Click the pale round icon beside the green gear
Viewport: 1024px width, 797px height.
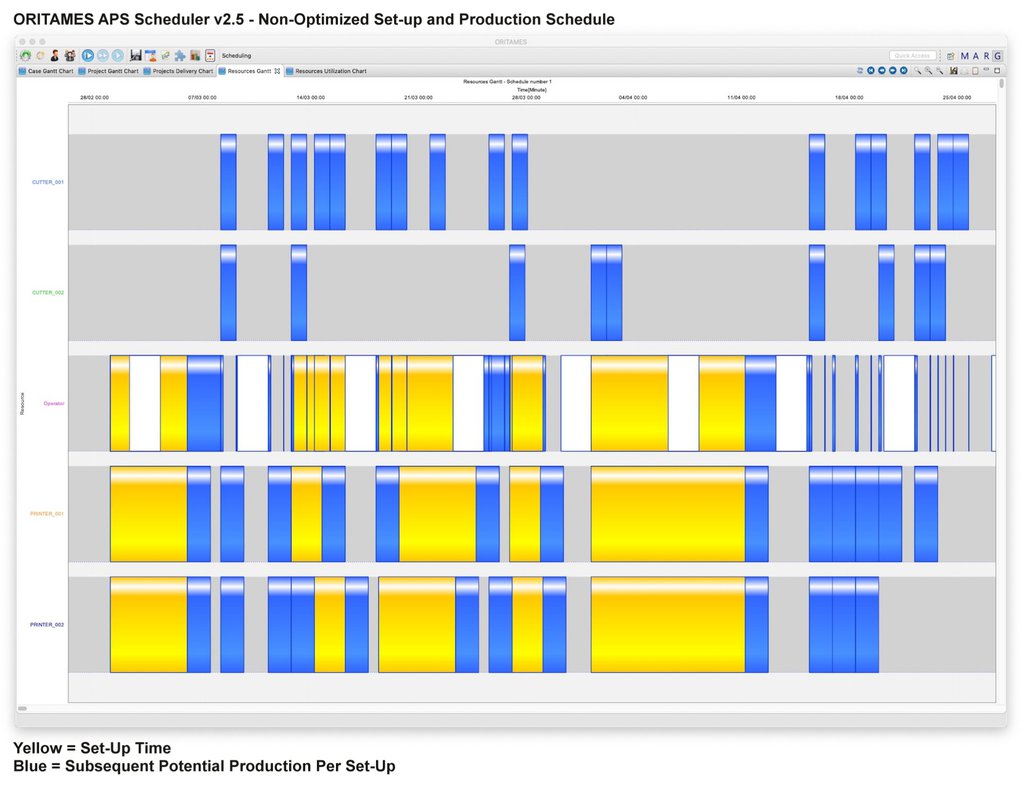click(40, 56)
